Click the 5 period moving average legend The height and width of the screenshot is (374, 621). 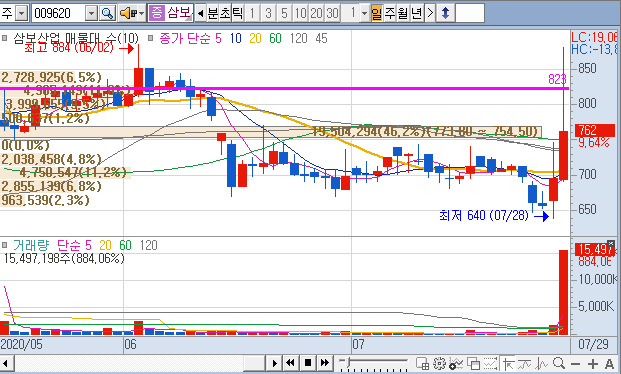pyautogui.click(x=218, y=38)
